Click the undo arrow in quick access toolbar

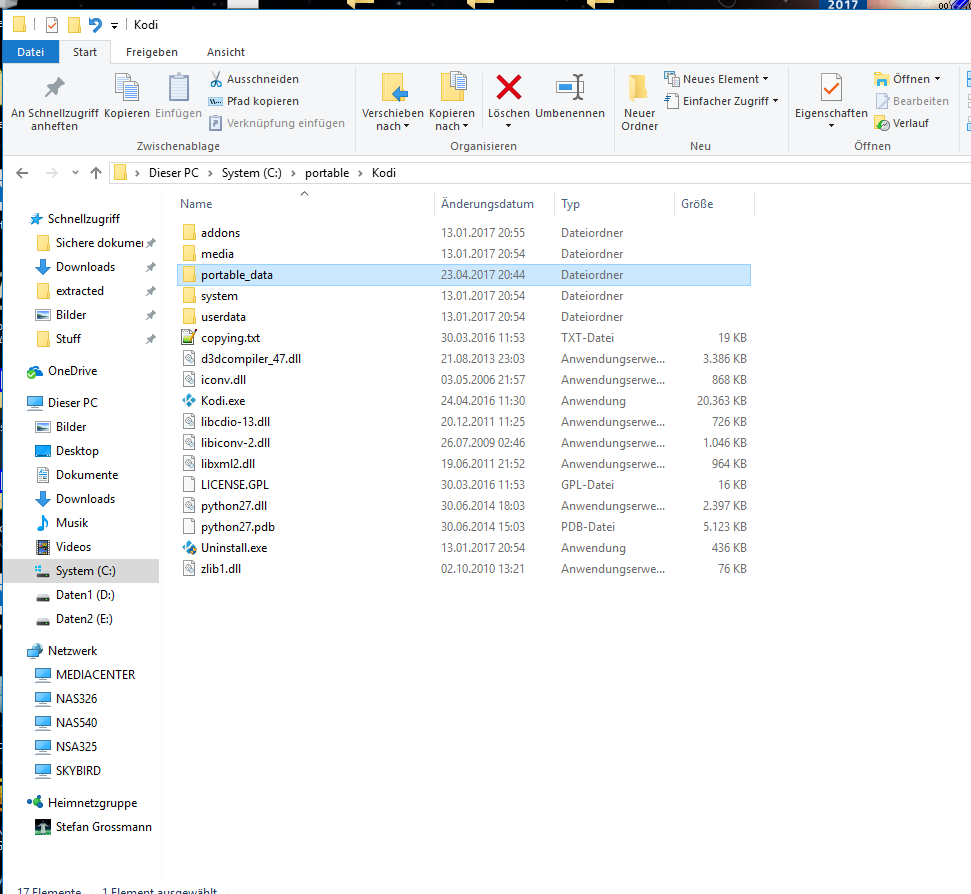(x=95, y=25)
